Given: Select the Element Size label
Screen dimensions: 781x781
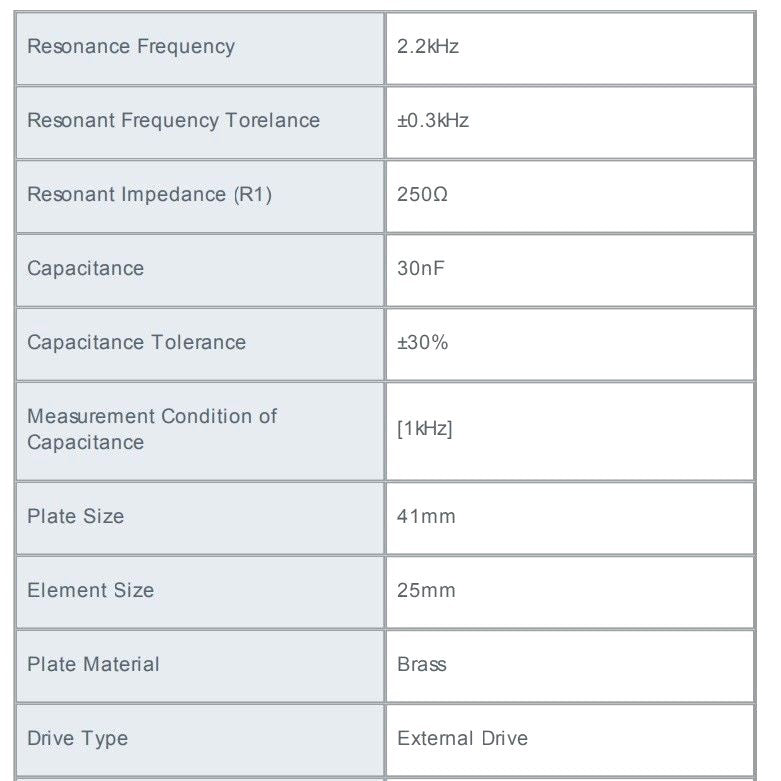Looking at the screenshot, I should (91, 590).
